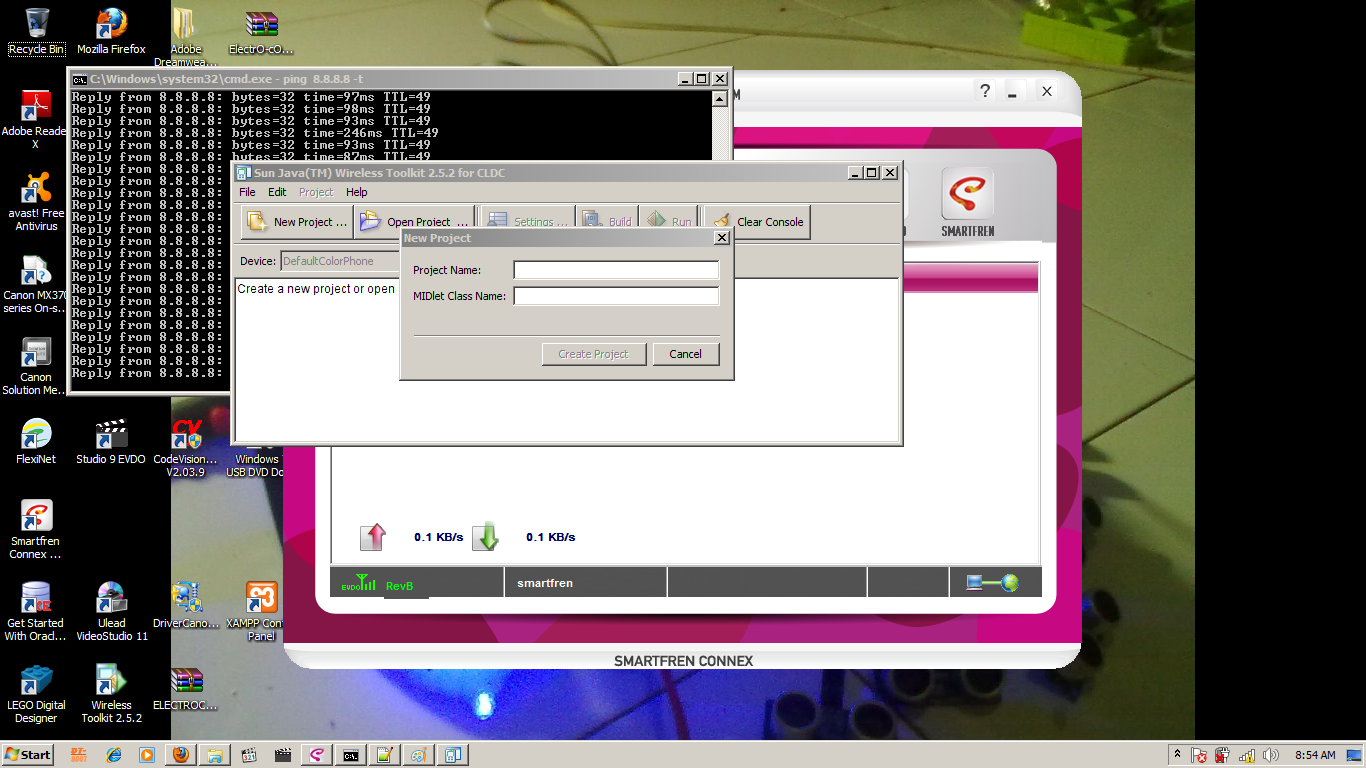Click the Action Center flag tray icon
The image size is (1366, 768).
[x=1199, y=756]
